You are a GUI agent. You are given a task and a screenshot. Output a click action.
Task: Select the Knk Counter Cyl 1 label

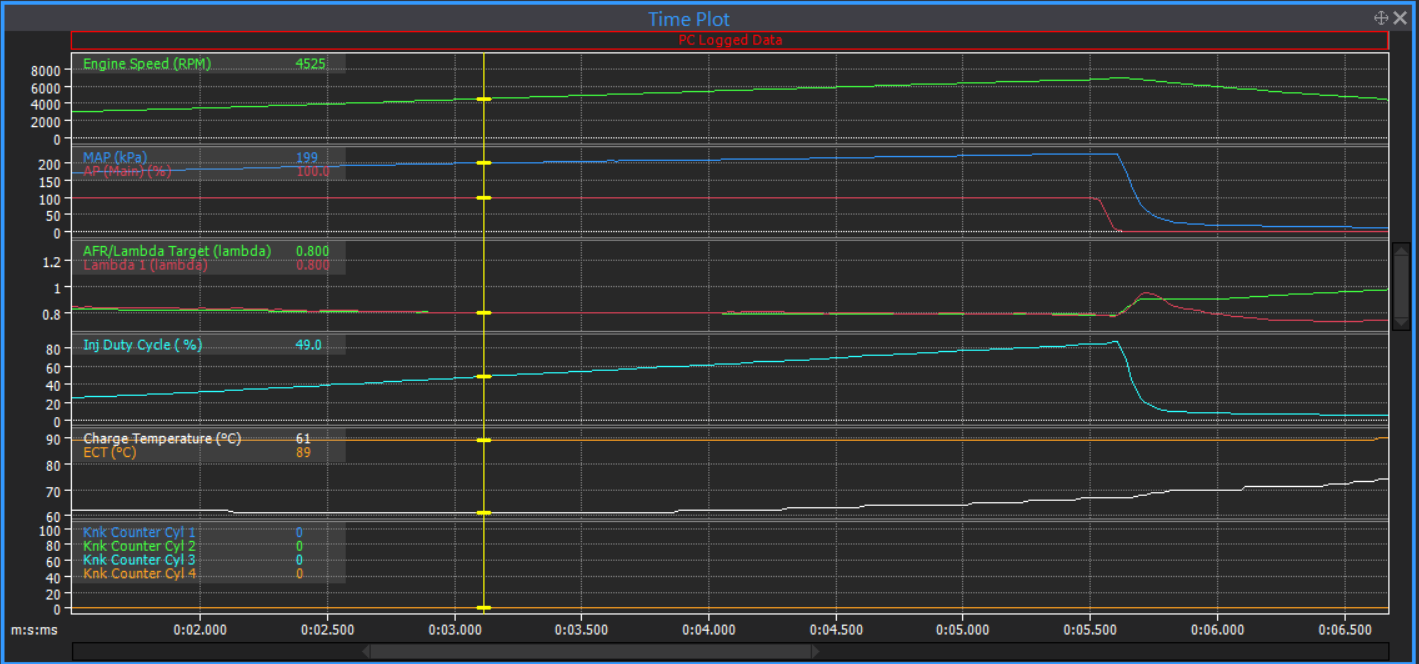coord(140,533)
